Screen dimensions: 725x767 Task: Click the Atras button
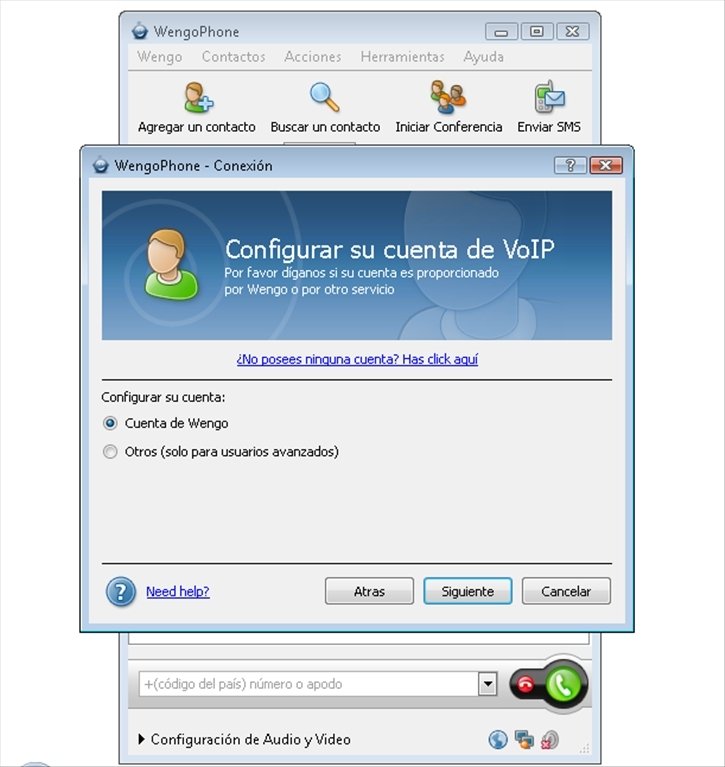click(369, 591)
